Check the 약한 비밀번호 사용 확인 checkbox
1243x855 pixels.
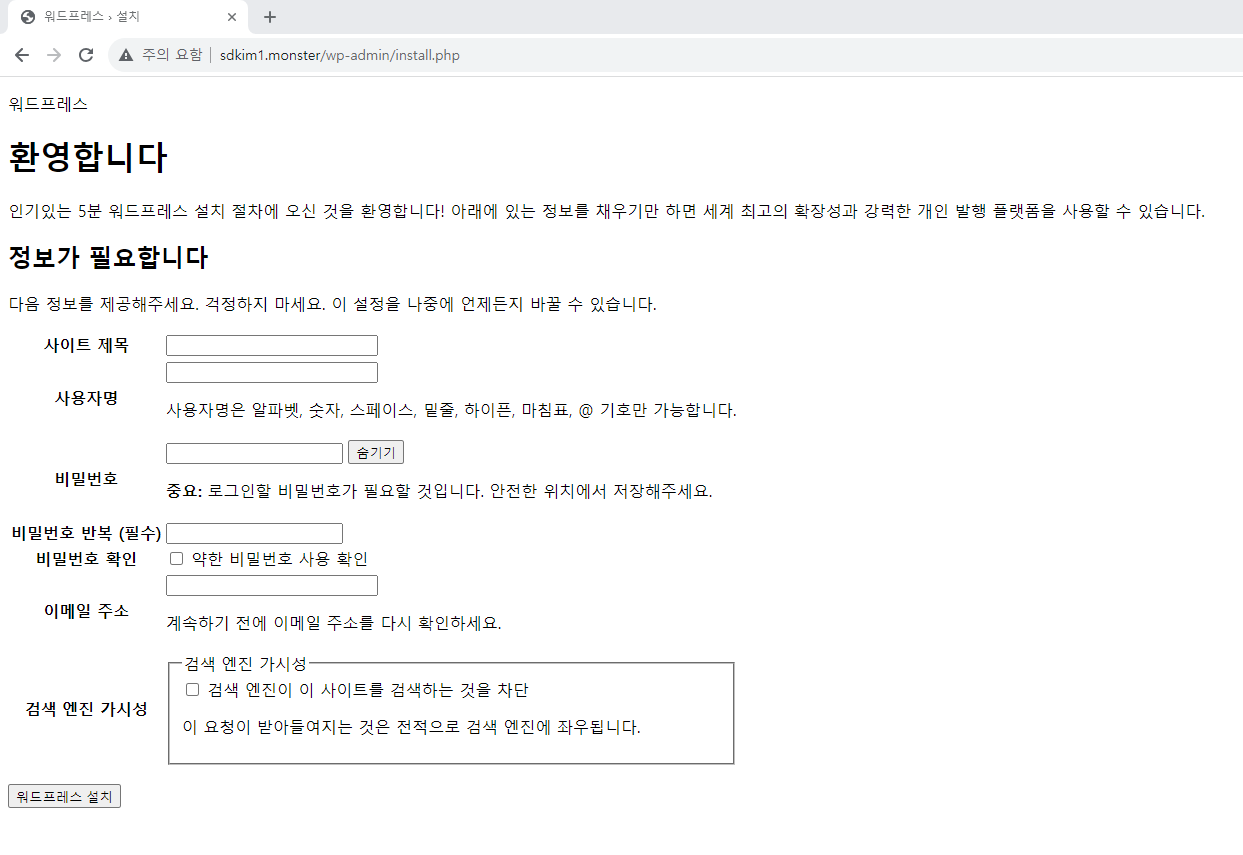point(177,559)
